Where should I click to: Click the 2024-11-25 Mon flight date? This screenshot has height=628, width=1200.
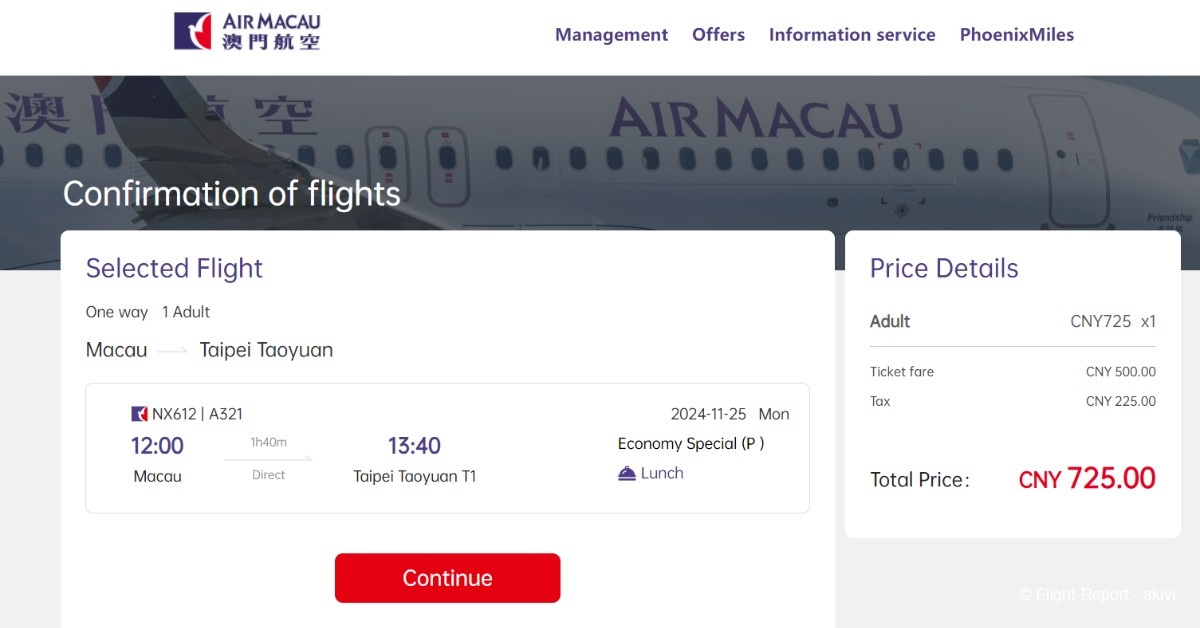coord(729,414)
